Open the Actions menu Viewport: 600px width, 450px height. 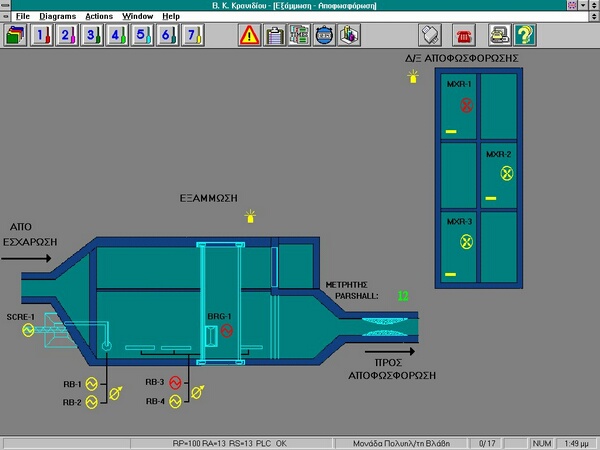(x=99, y=17)
